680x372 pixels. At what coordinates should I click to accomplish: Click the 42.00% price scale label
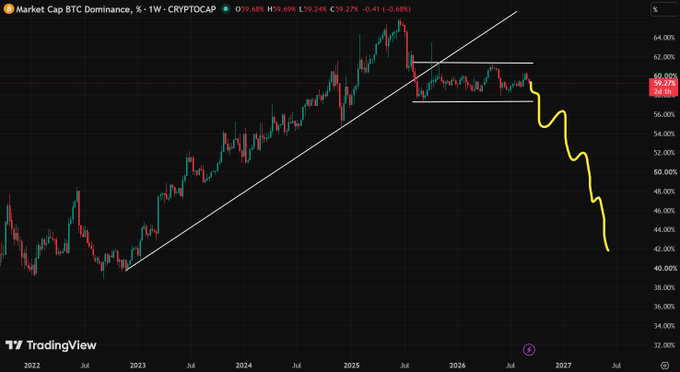pos(664,249)
